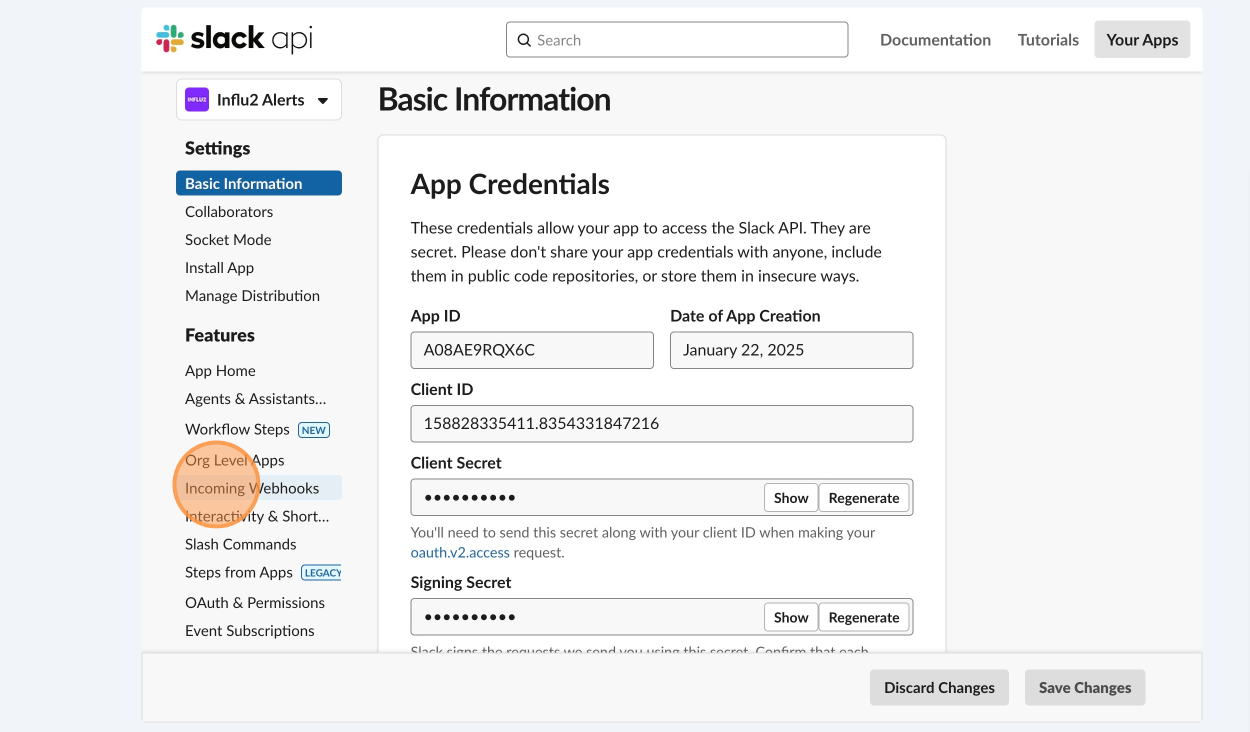Click the "Signing Secret" label
Screen dimensions: 1250x732
tap(461, 582)
